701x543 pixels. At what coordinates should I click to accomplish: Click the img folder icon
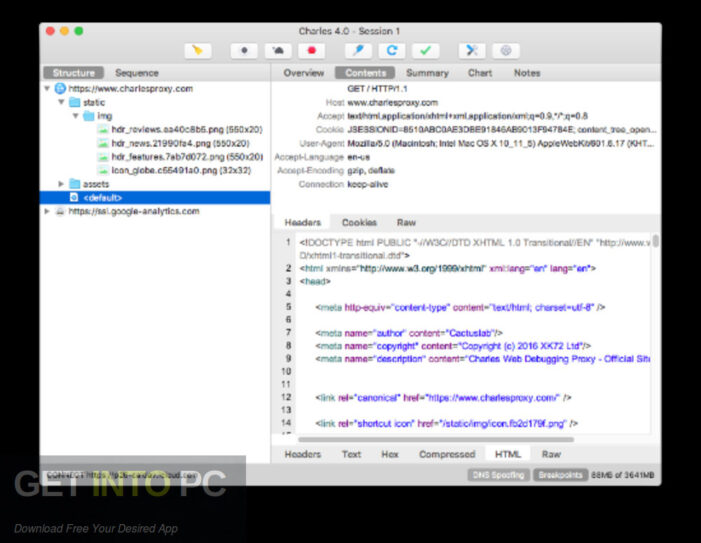click(x=89, y=116)
